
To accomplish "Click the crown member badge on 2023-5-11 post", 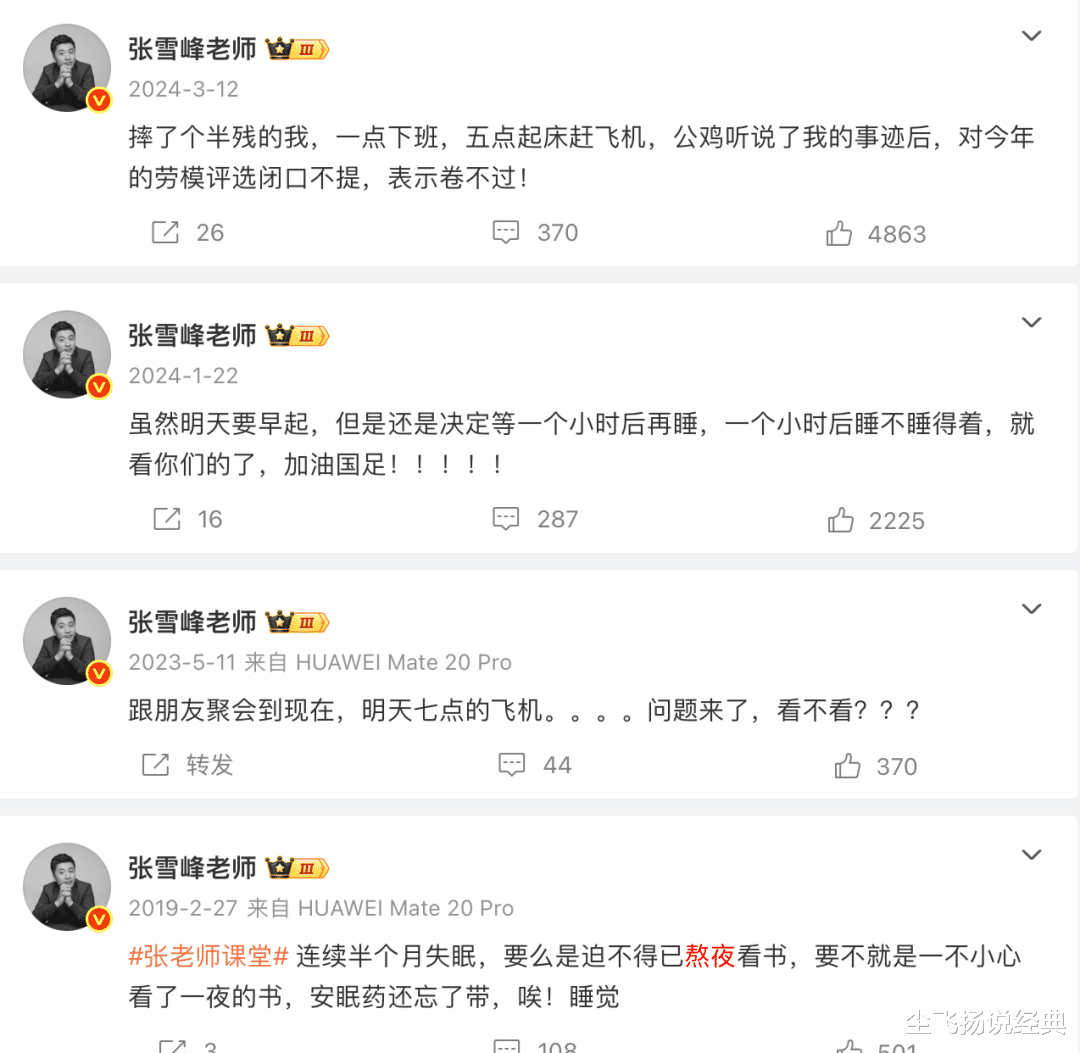I will pos(298,622).
